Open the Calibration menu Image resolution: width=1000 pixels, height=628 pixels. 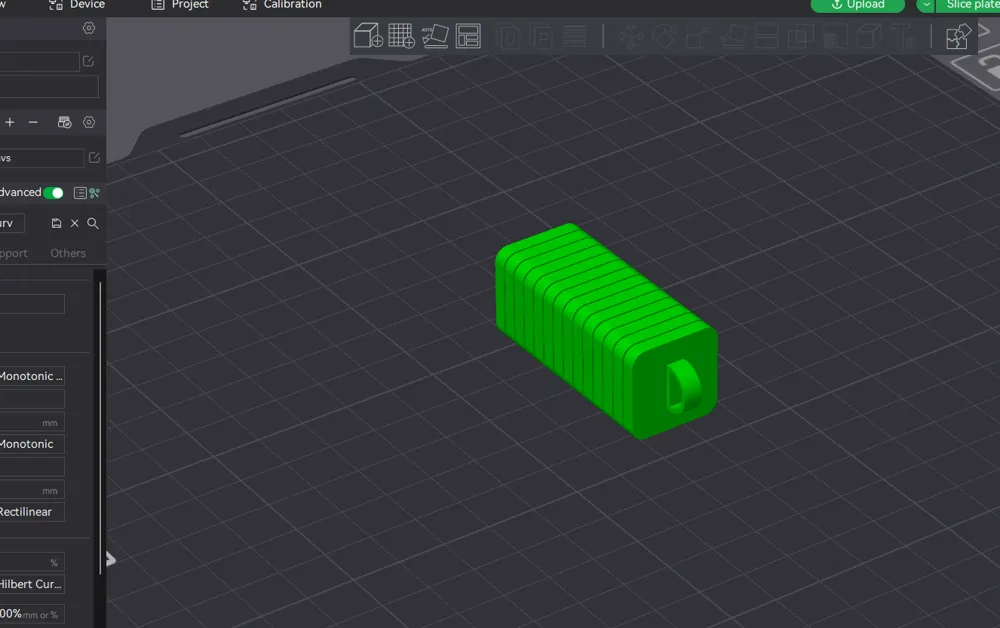[x=282, y=5]
